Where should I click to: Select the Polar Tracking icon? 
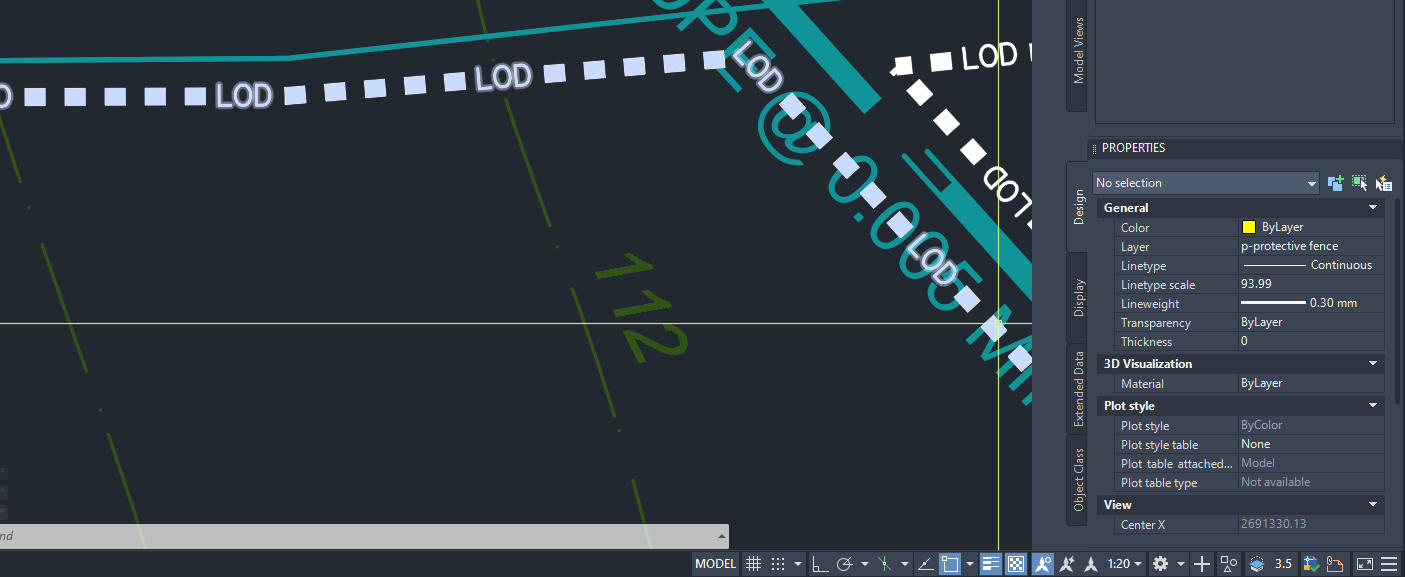(845, 562)
